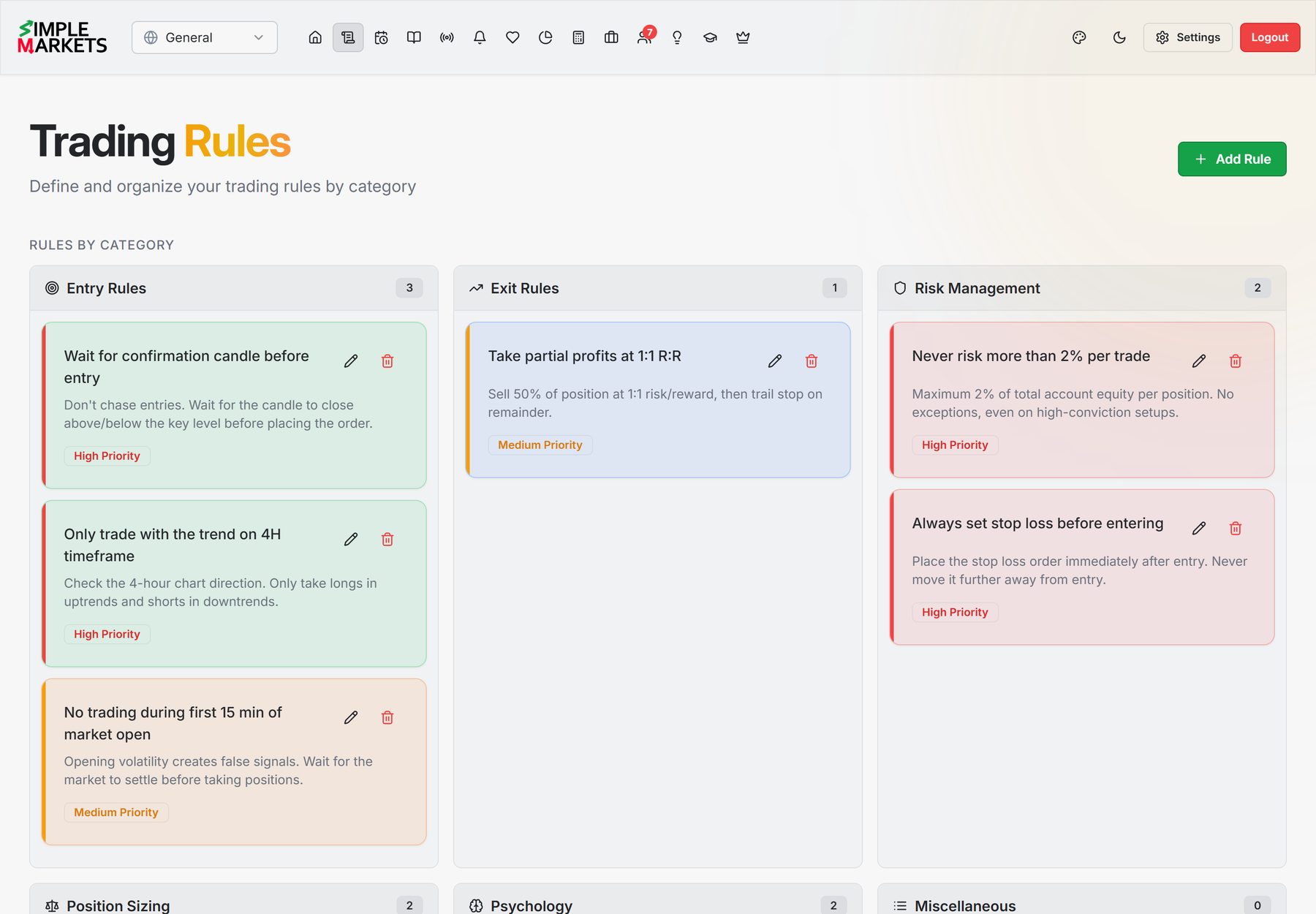Open the users icon with 7 badge
Image resolution: width=1316 pixels, height=914 pixels.
click(644, 37)
